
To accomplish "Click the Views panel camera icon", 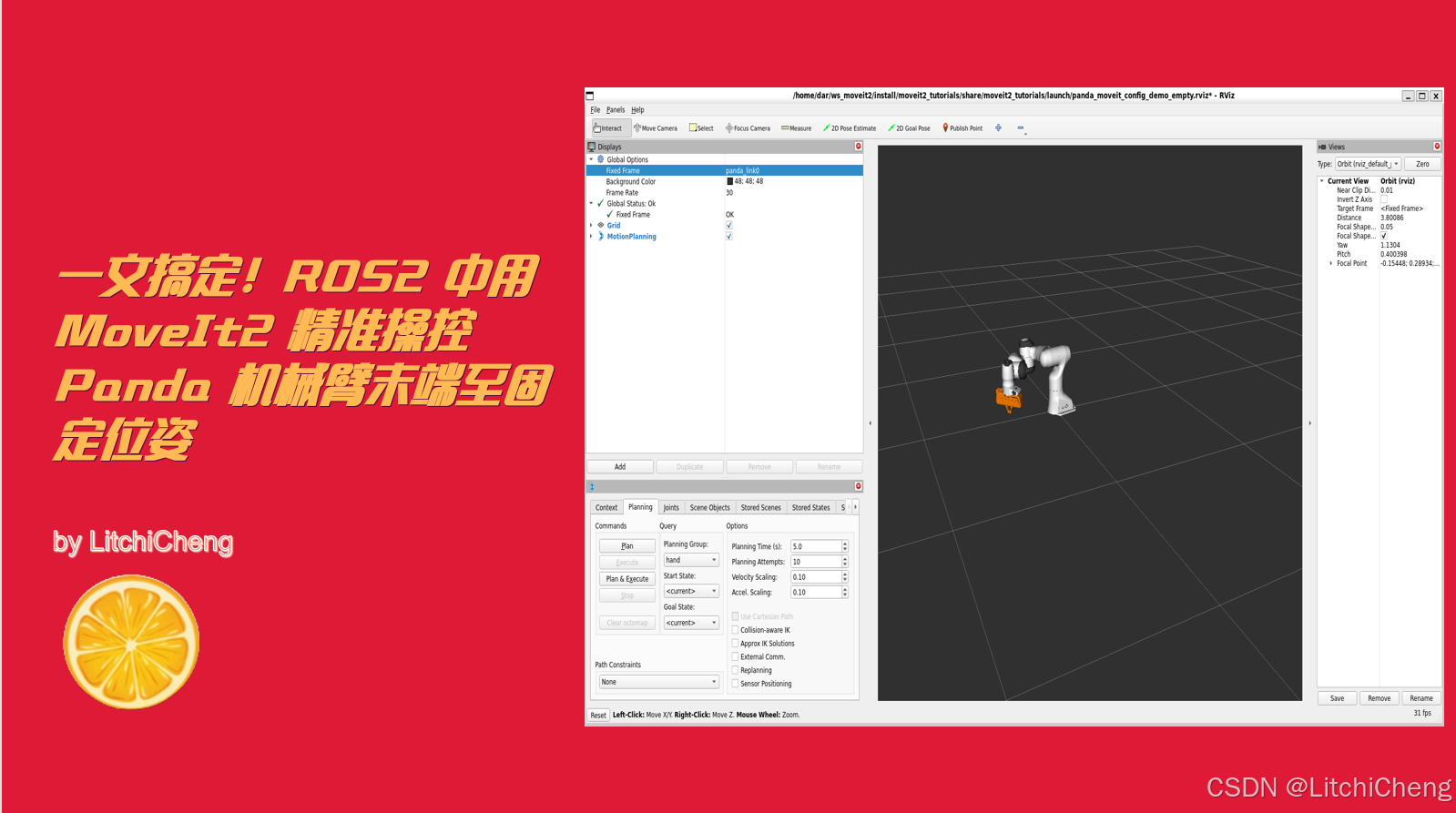I will coord(1322,147).
